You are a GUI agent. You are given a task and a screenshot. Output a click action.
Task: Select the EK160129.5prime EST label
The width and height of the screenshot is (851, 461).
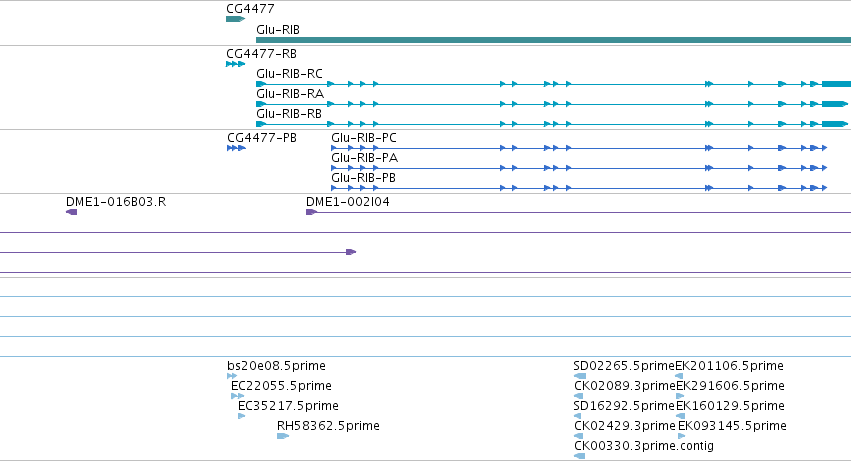pos(731,406)
